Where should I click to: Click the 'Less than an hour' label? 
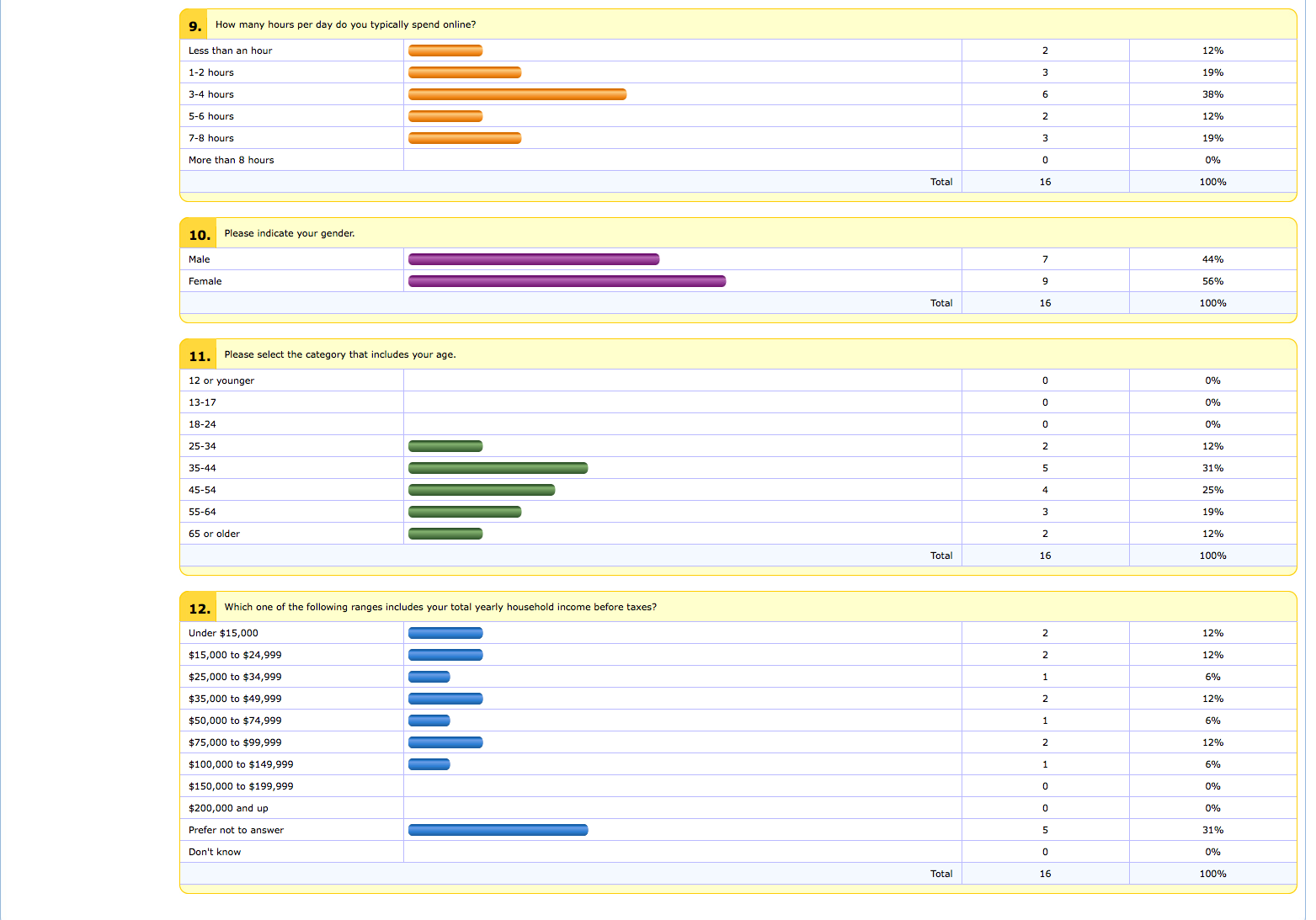tap(230, 51)
